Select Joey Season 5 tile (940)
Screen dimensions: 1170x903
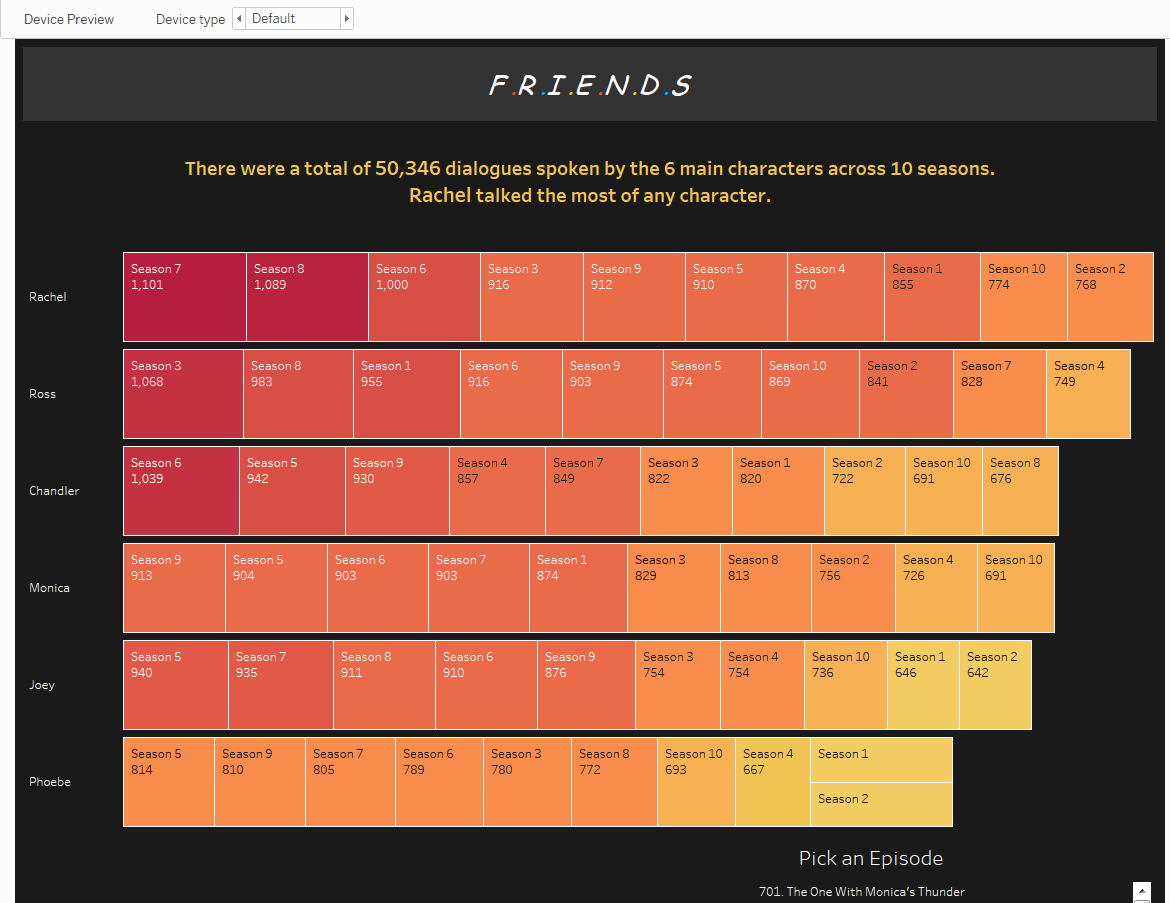(x=176, y=685)
